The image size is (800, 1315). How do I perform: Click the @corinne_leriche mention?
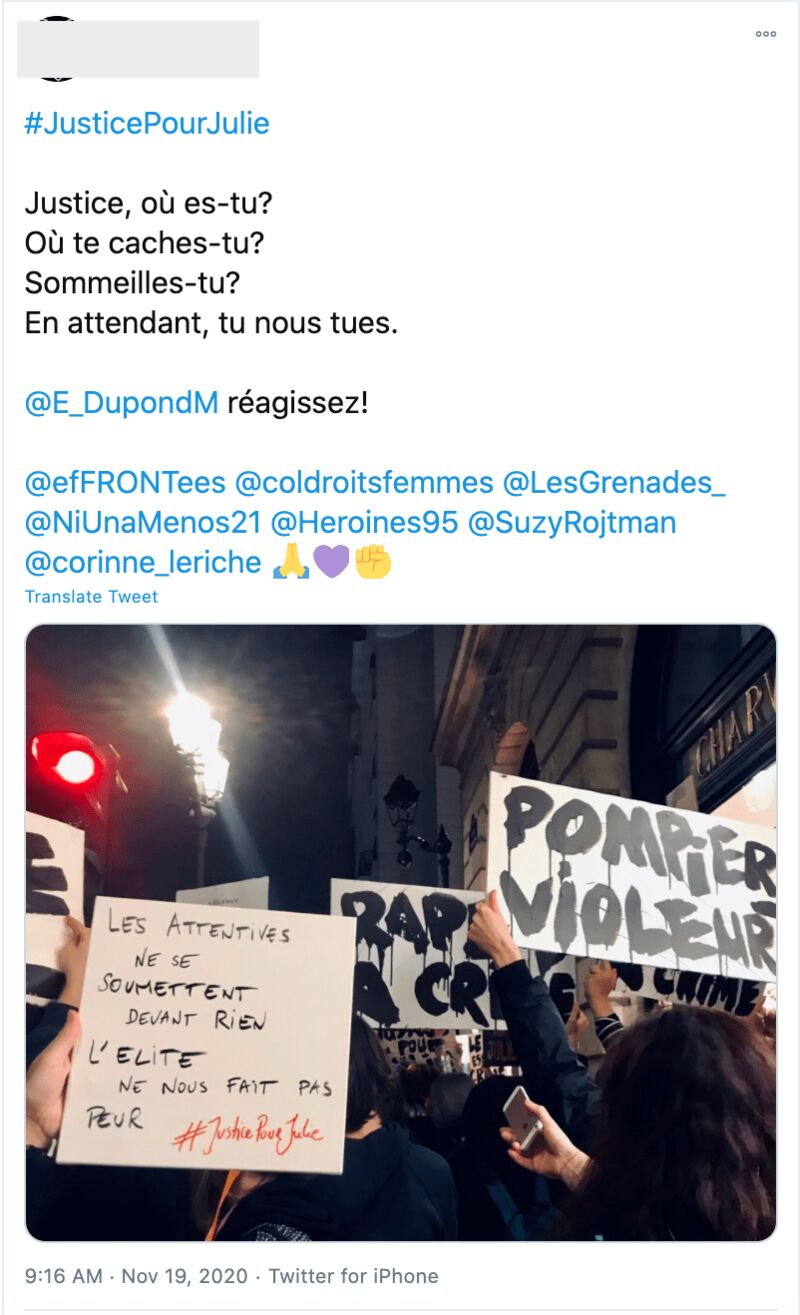[x=143, y=562]
